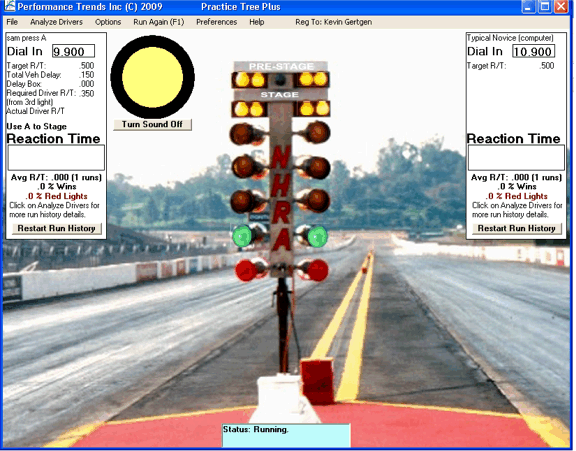Click the second right amber countdown light
Viewport: 576px width, 451px height.
tap(317, 167)
